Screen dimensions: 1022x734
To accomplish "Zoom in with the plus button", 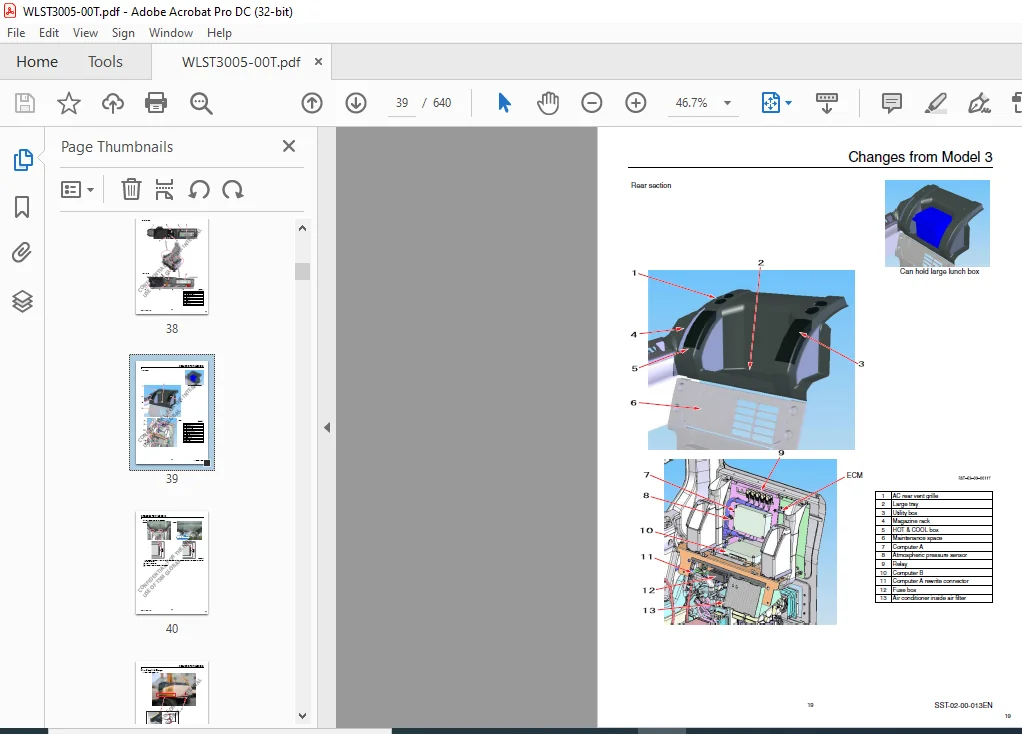I will tap(635, 103).
